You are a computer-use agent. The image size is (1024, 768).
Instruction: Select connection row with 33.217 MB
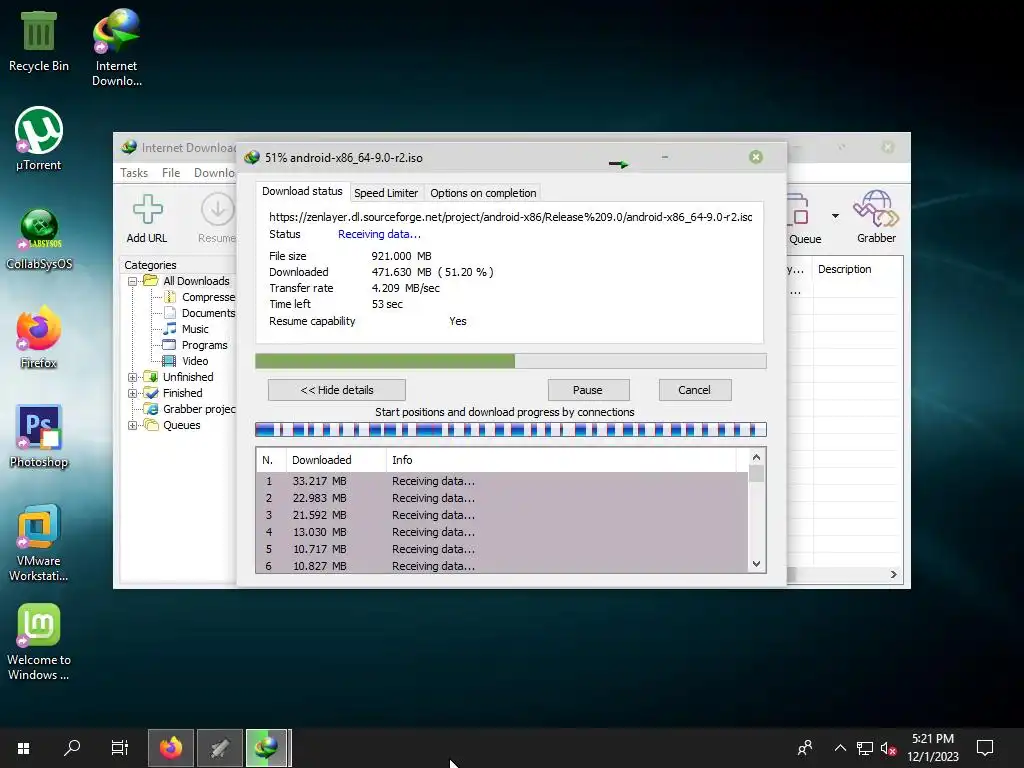point(502,481)
